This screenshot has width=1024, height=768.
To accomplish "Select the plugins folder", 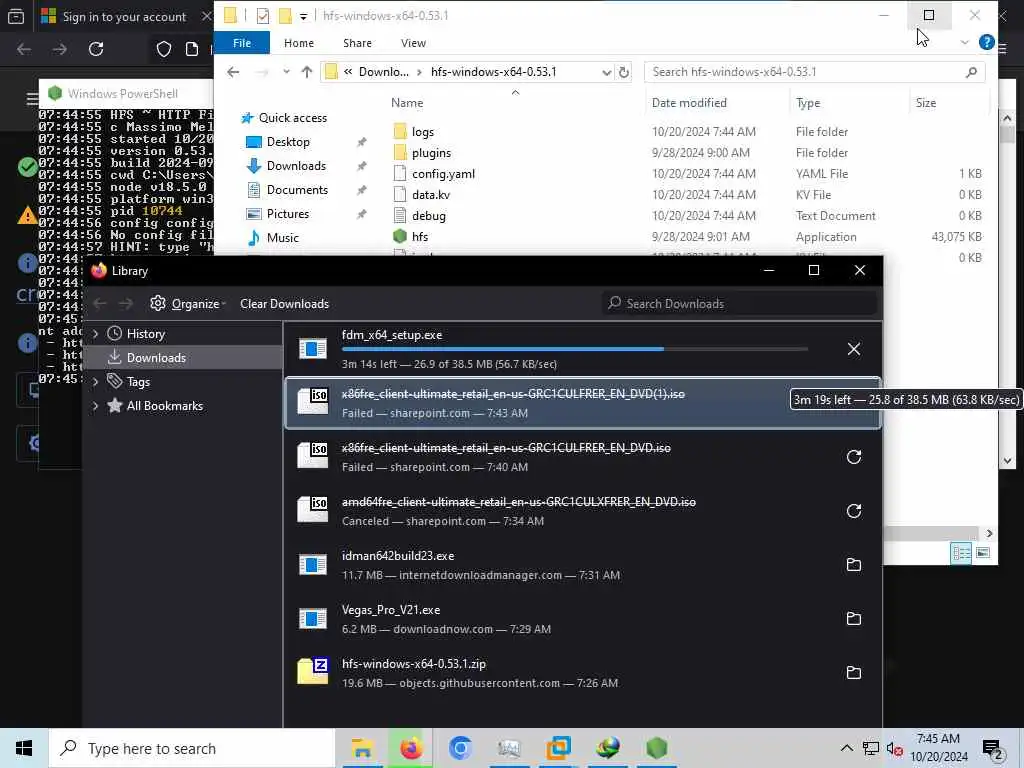I will click(x=431, y=153).
